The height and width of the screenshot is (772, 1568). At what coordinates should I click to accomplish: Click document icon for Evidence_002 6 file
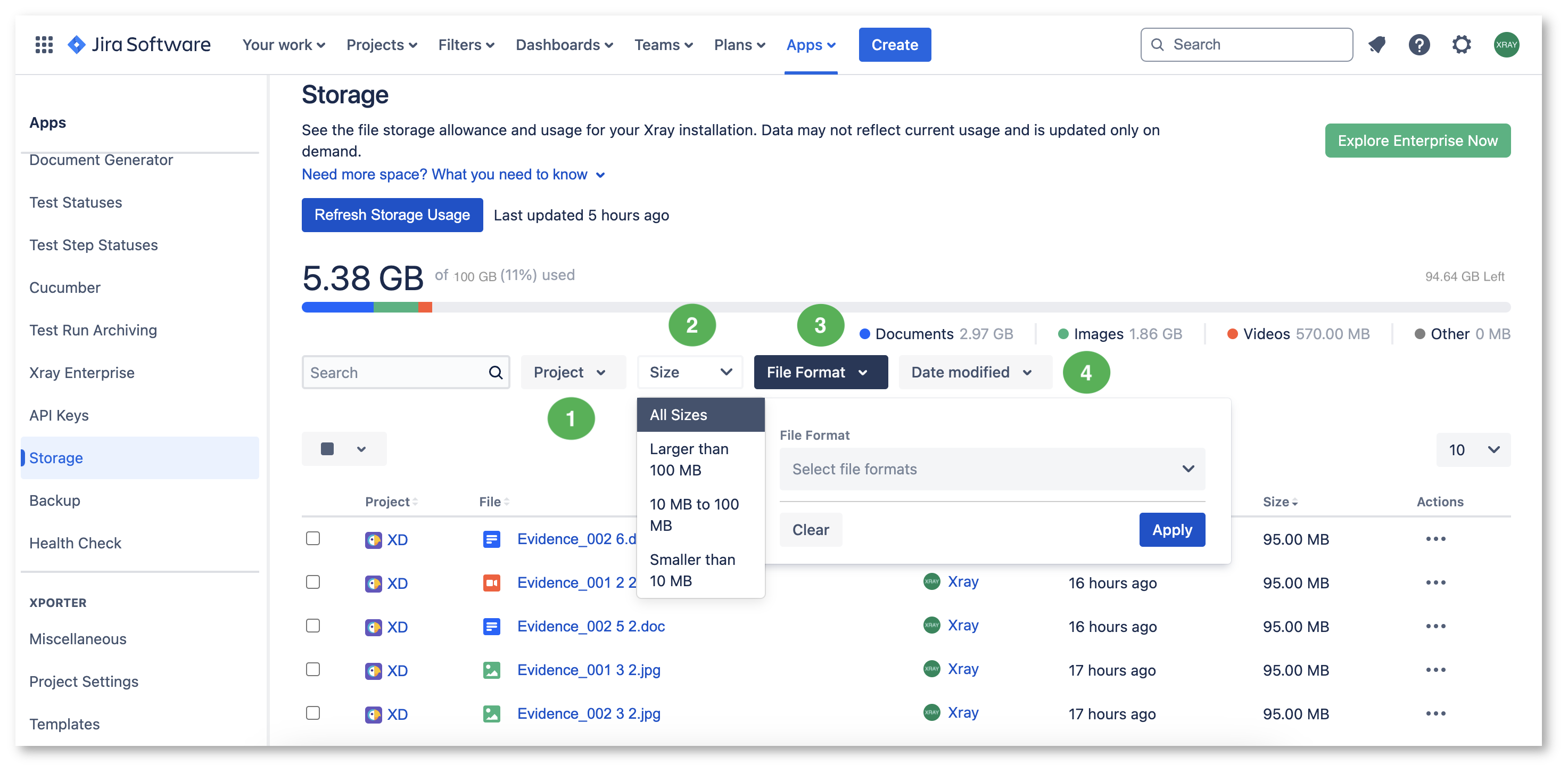pyautogui.click(x=491, y=539)
